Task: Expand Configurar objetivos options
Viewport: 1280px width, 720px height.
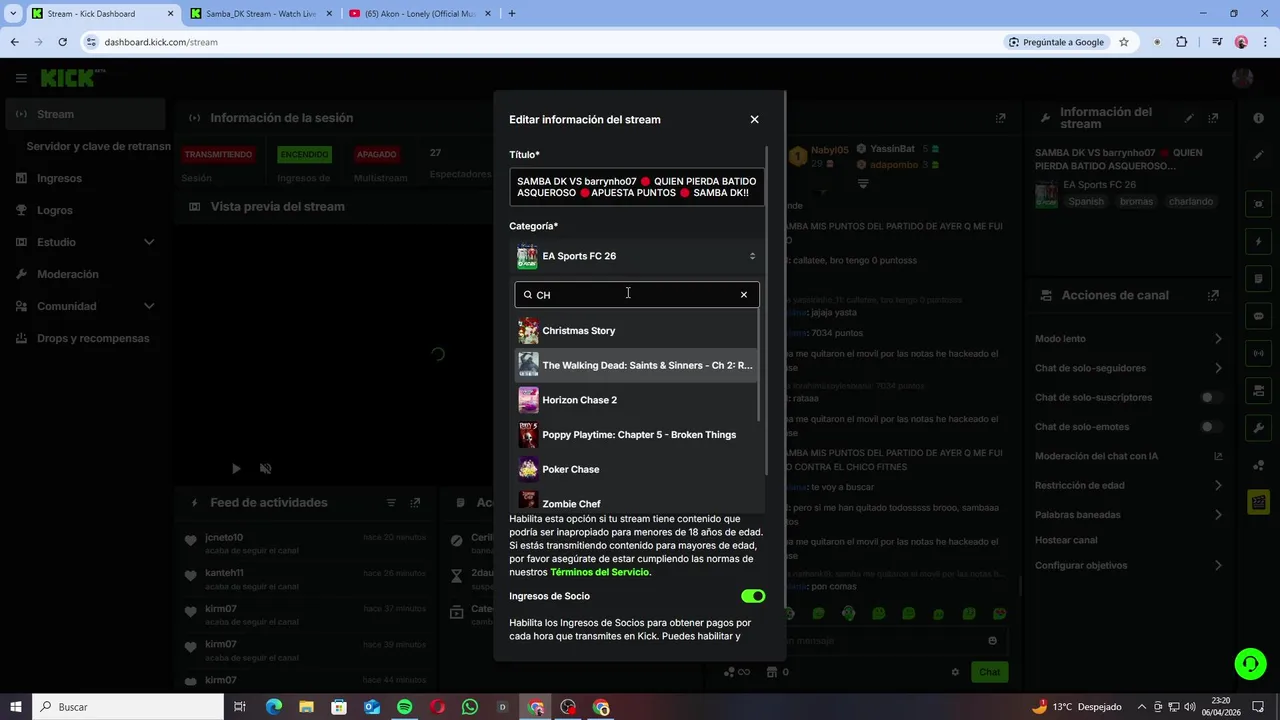Action: pos(1218,566)
